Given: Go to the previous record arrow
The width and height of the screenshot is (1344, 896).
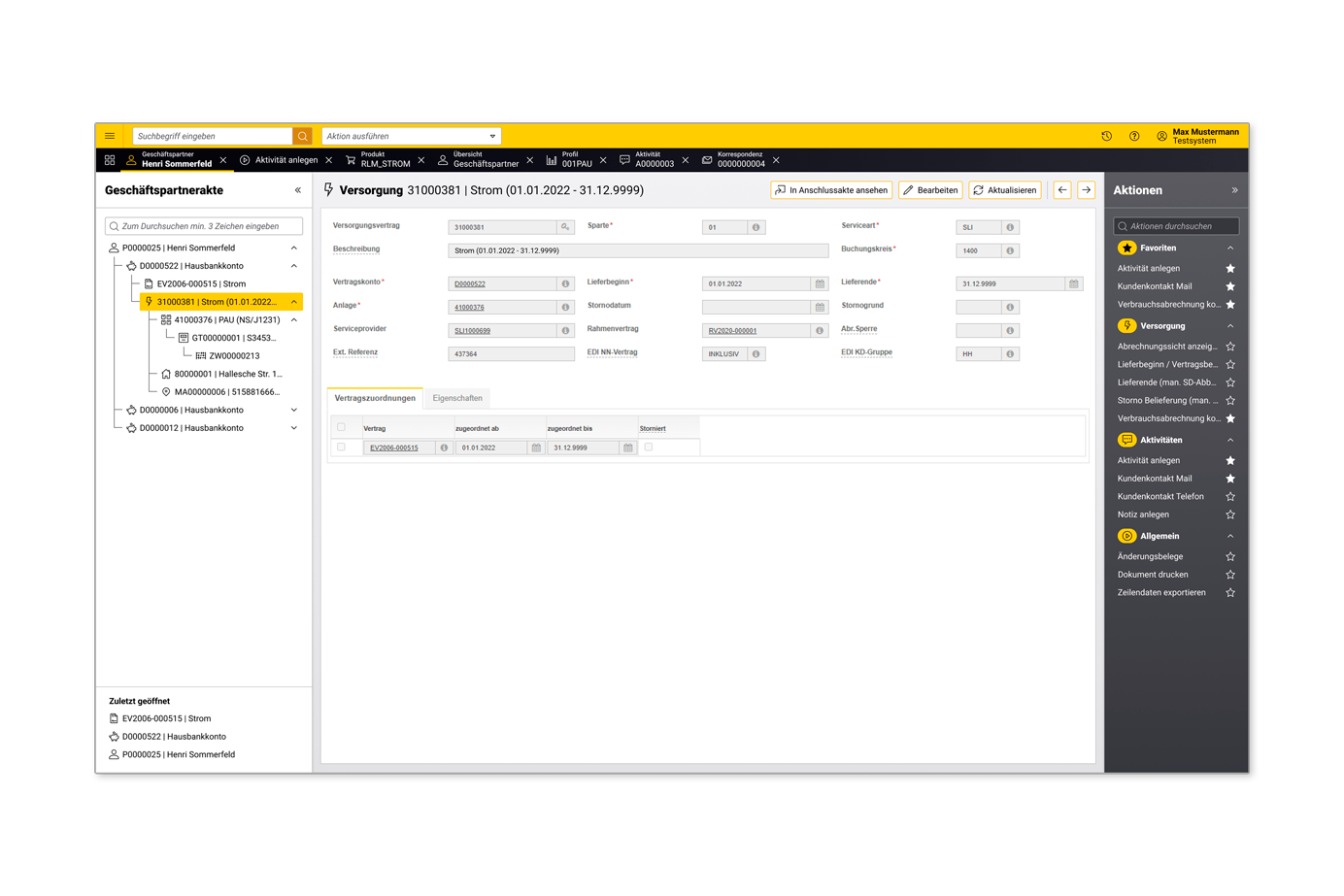Looking at the screenshot, I should click(x=1062, y=190).
